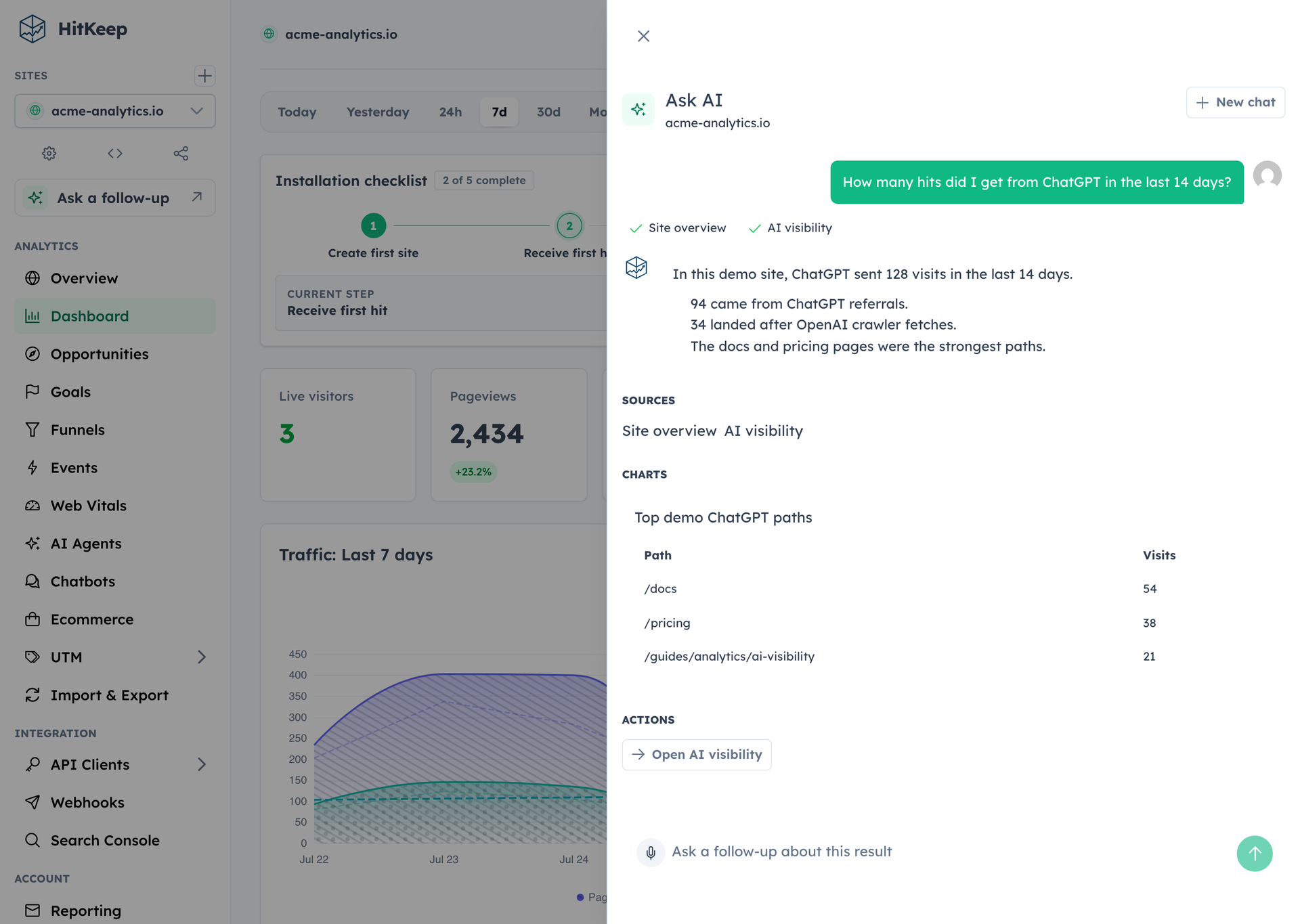Click the Events lightning icon

pyautogui.click(x=32, y=468)
